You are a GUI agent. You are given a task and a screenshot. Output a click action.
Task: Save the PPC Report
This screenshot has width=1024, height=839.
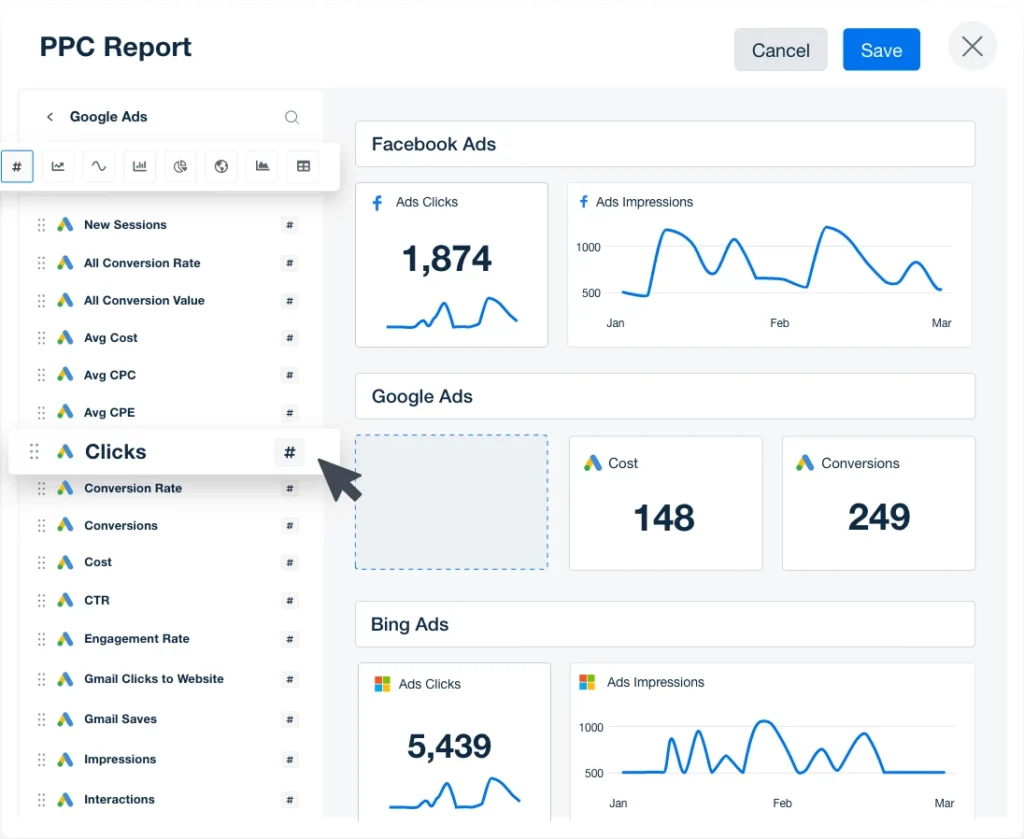coord(881,50)
